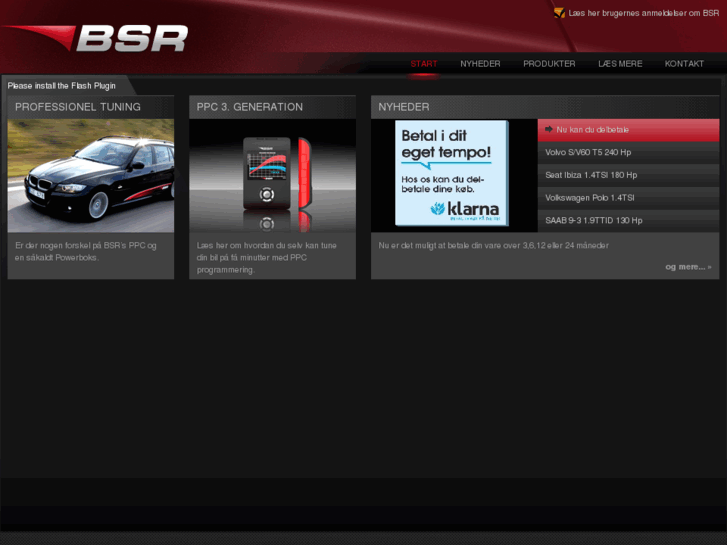
Task: Click the arrow icon beside Nu kan du delbetale
Action: tap(548, 129)
